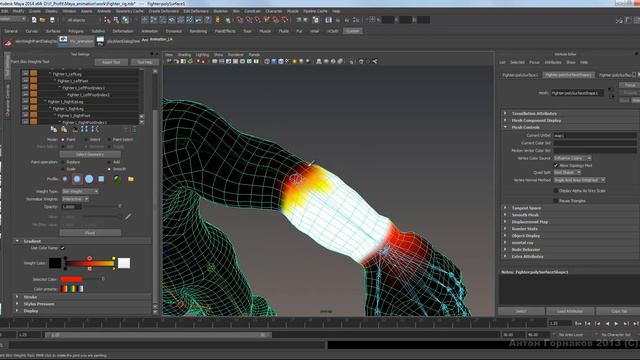The width and height of the screenshot is (640, 360).
Task: Expand the Stroke section
Action: click(17, 297)
